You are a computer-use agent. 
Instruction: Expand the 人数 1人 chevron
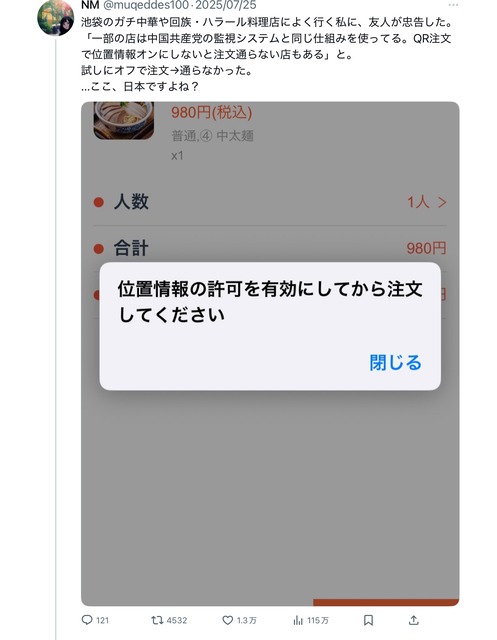coord(442,202)
